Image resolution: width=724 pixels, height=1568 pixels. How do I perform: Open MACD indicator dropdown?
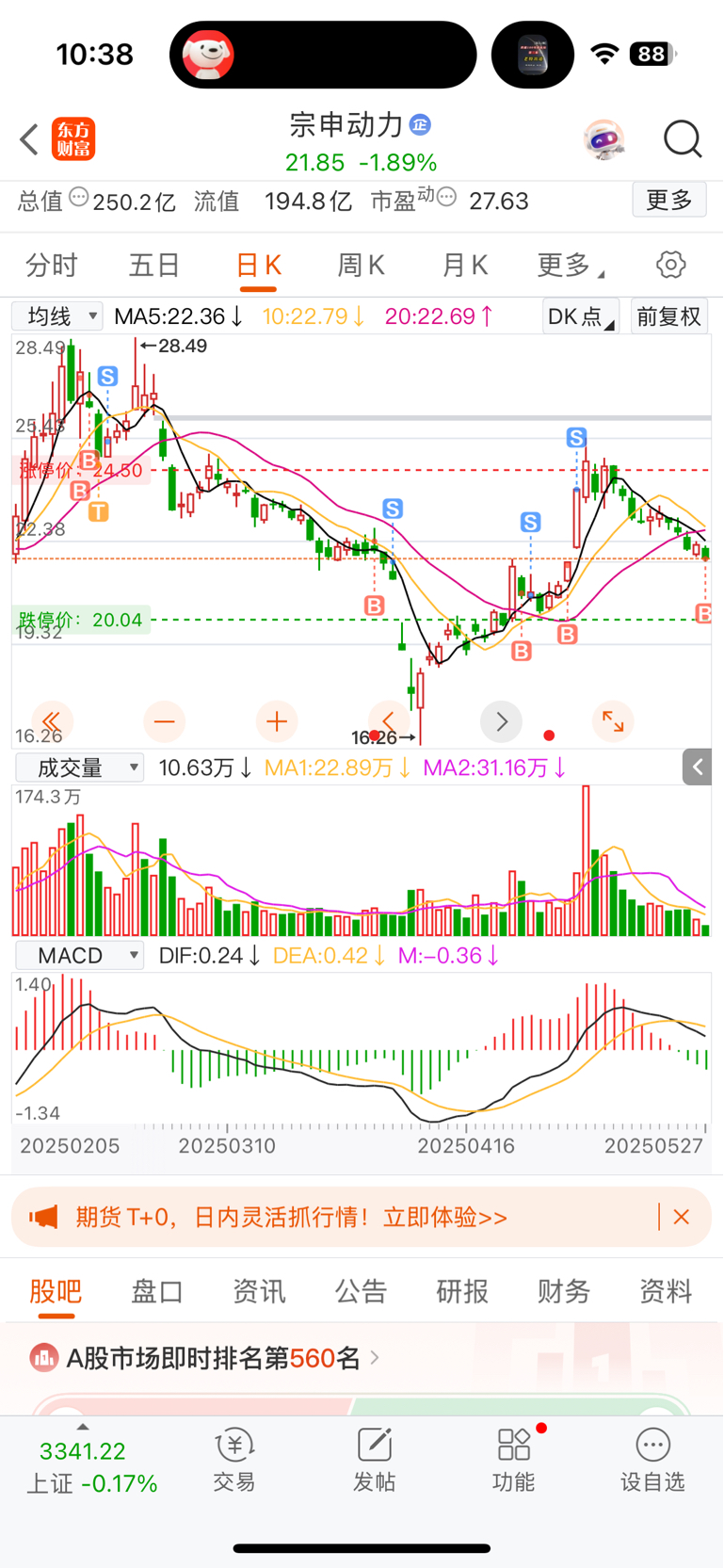79,955
